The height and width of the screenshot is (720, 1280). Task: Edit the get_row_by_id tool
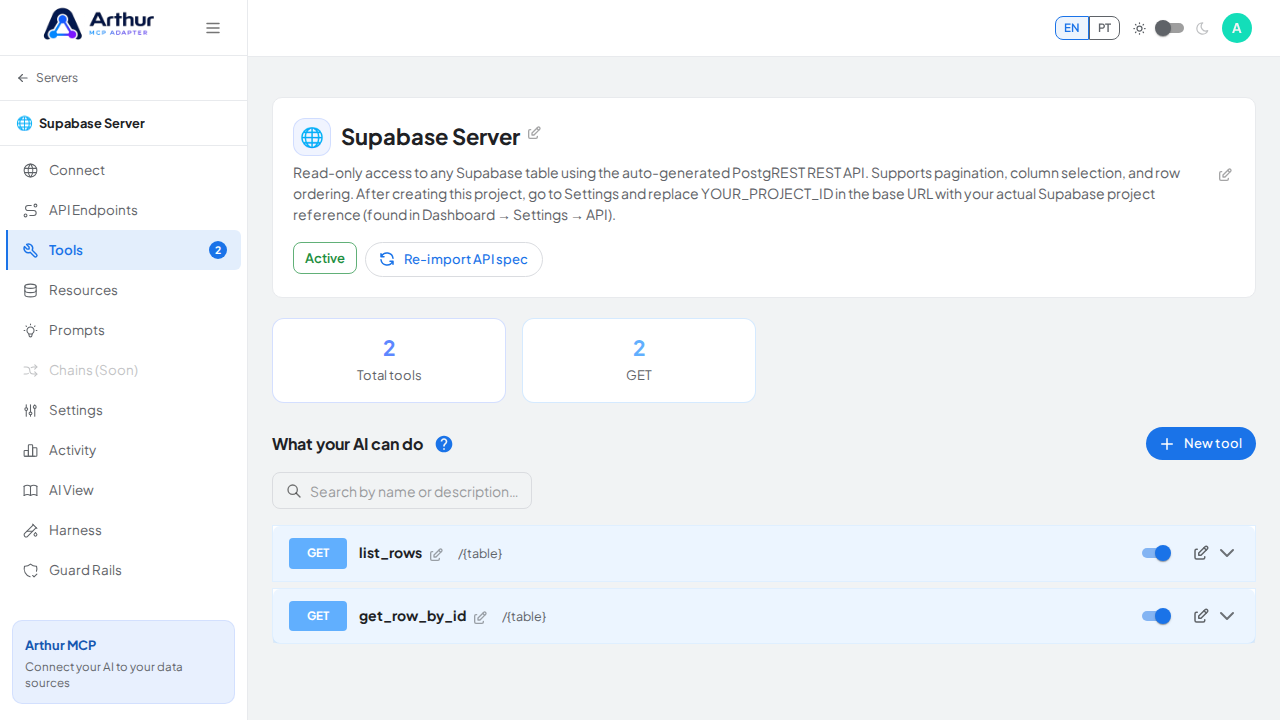coord(1201,616)
